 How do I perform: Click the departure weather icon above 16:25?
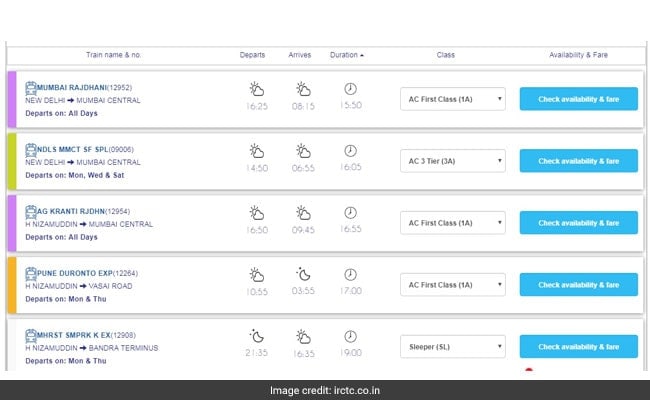257,88
